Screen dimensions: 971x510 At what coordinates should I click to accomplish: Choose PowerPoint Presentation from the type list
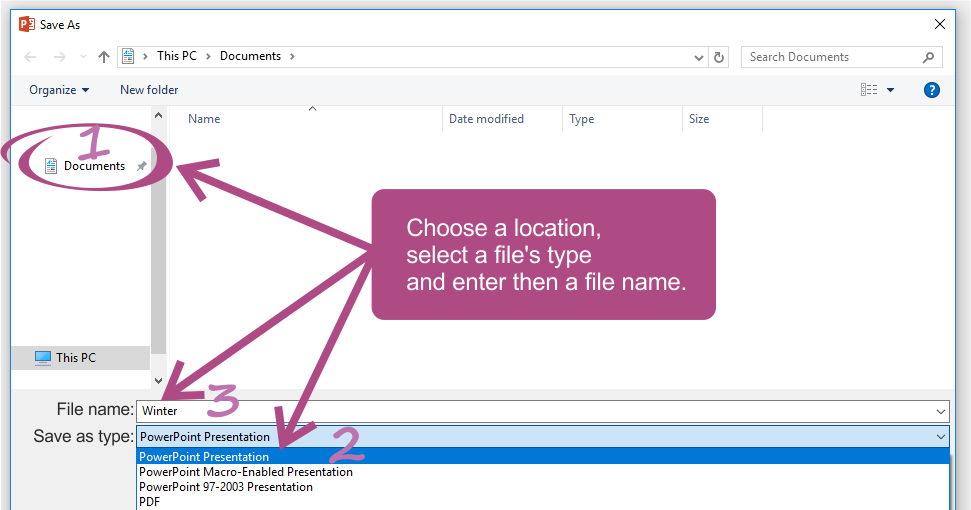[542, 457]
